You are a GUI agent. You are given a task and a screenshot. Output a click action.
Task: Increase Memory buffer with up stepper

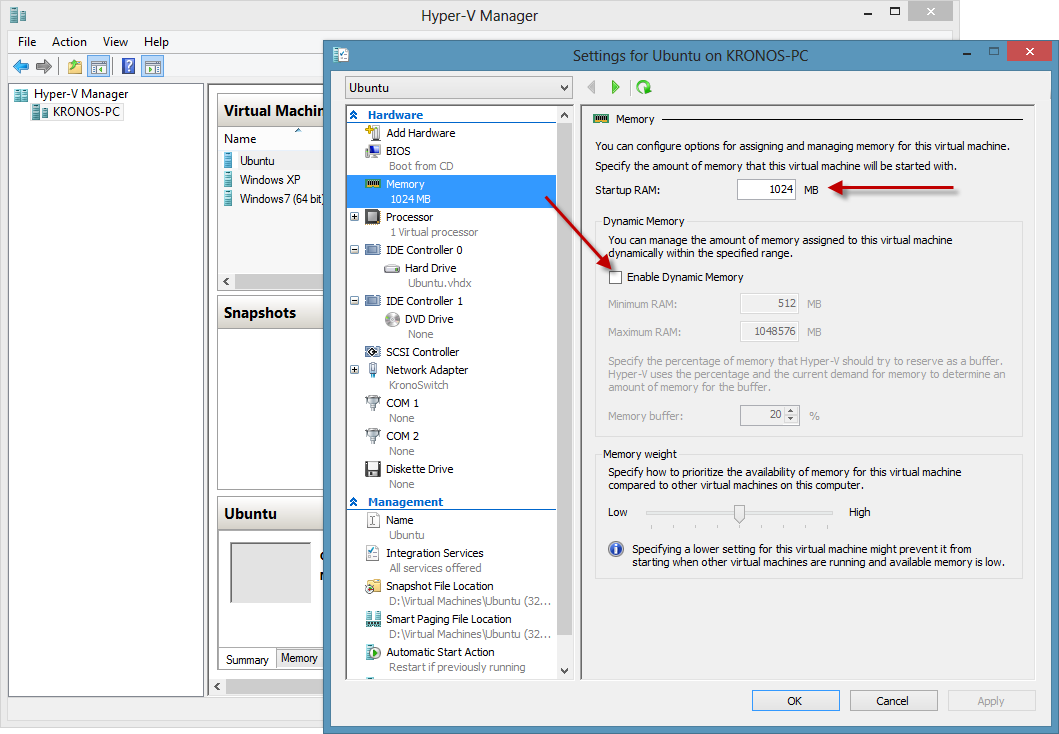pyautogui.click(x=791, y=411)
